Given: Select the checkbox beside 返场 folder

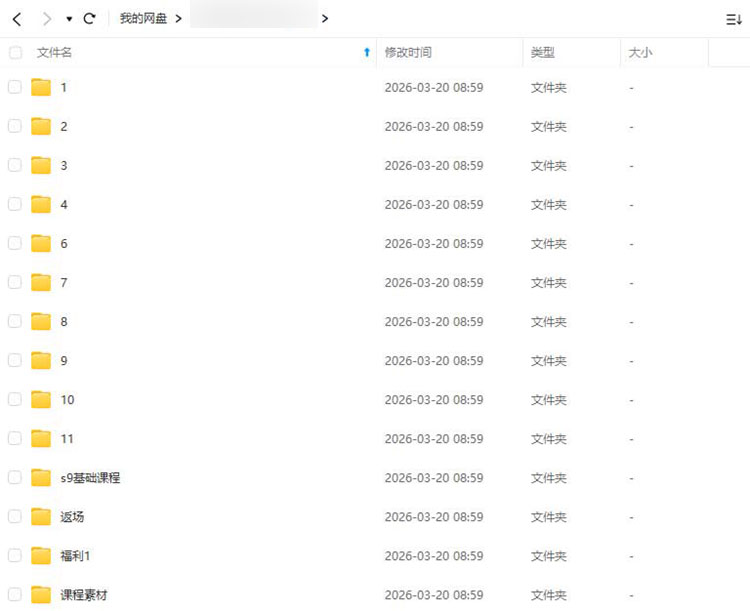Looking at the screenshot, I should click(15, 517).
